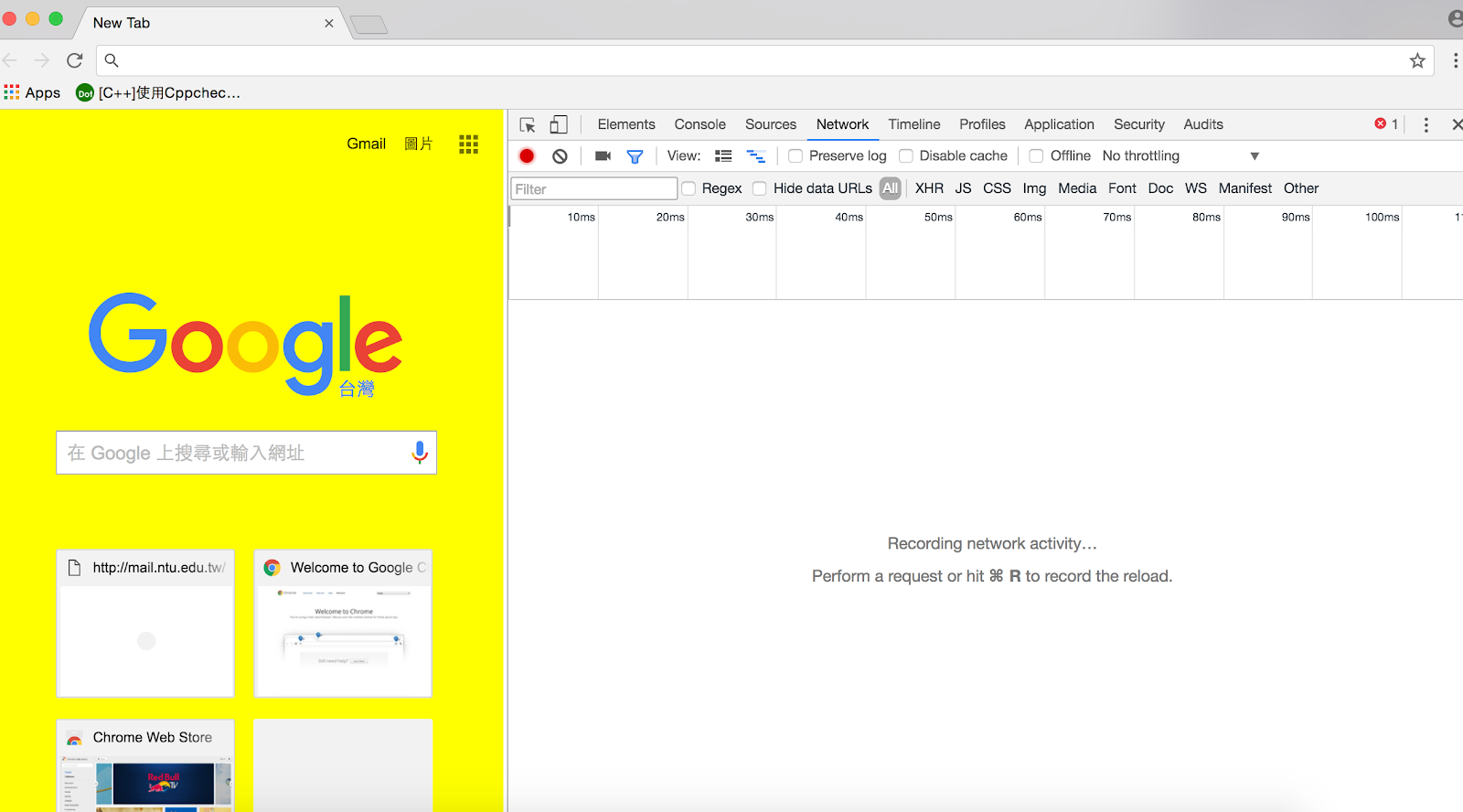The height and width of the screenshot is (812, 1463).
Task: Filter requests by XHR
Action: (929, 188)
